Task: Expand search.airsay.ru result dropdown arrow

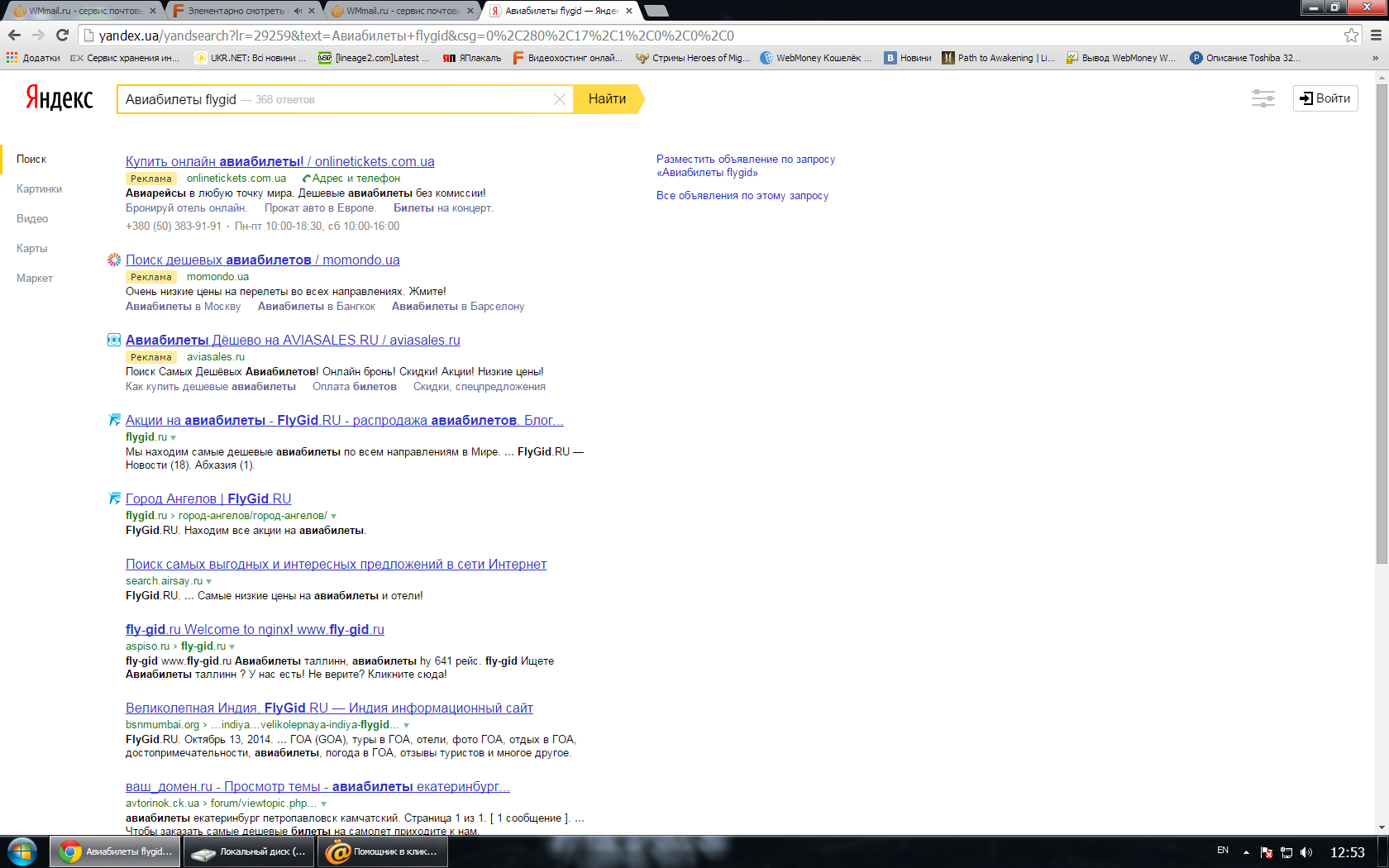Action: [209, 581]
